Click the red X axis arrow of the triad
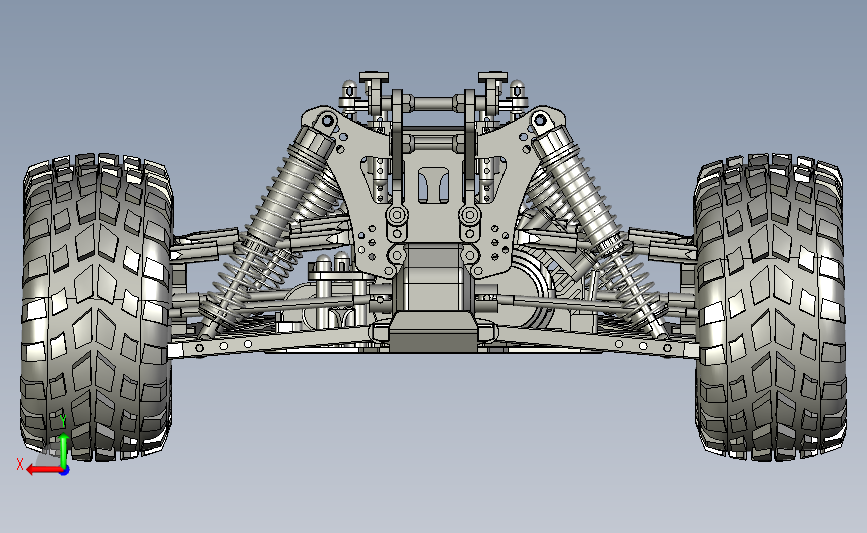 point(44,470)
